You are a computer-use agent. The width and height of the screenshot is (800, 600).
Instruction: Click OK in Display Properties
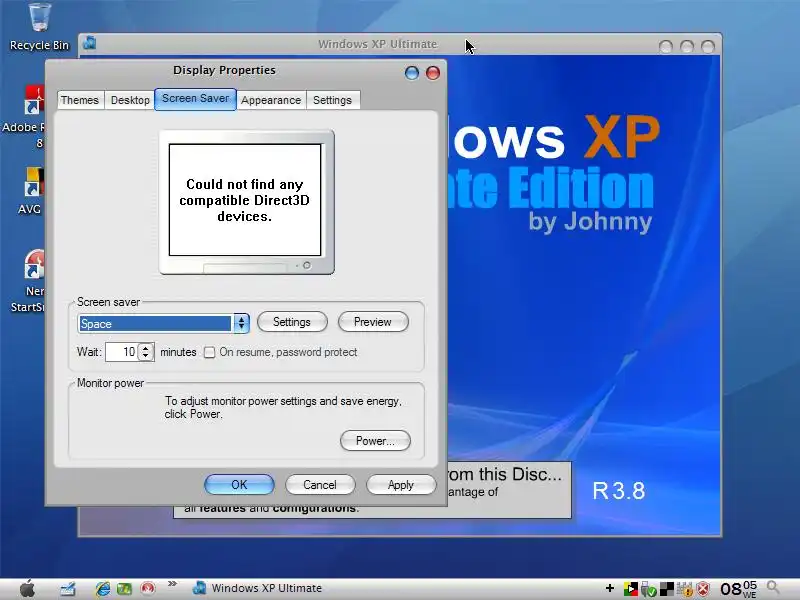click(x=239, y=485)
